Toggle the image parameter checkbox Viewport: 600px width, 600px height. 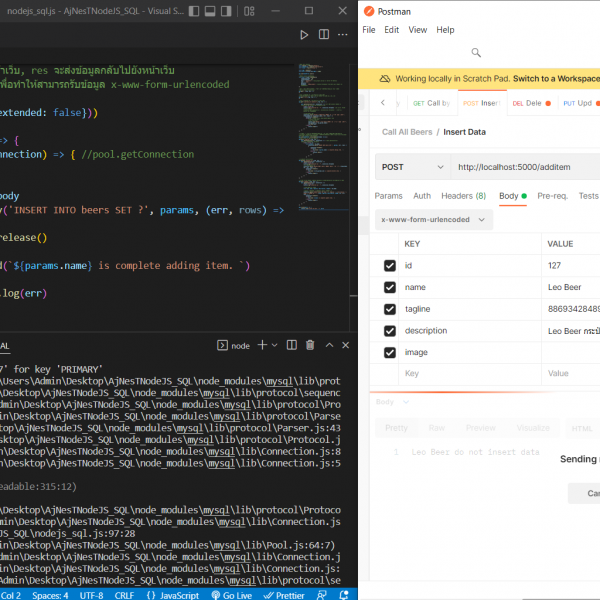pyautogui.click(x=390, y=352)
